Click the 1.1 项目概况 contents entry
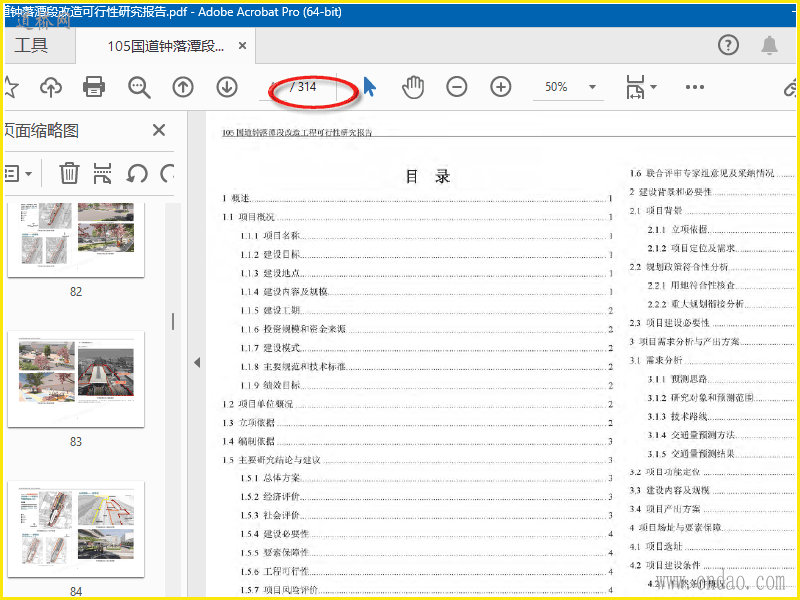This screenshot has height=600, width=800. point(417,217)
